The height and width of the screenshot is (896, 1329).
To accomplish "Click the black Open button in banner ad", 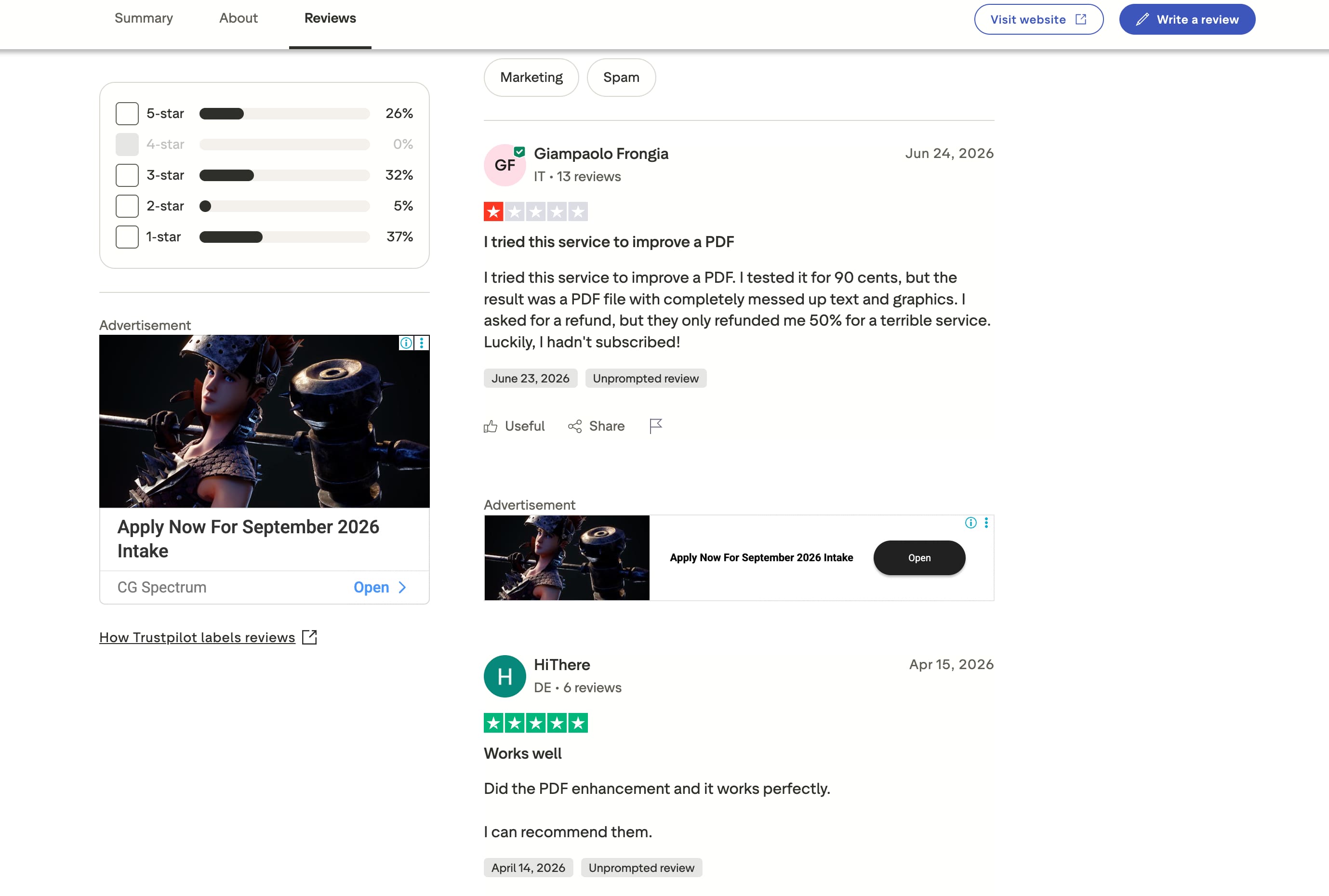I will [919, 558].
